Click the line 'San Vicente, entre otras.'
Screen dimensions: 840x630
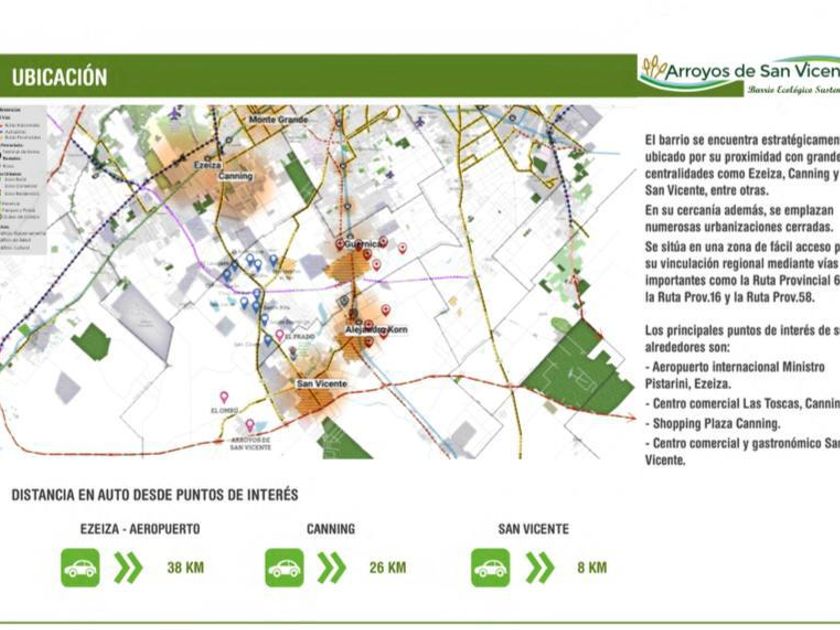tap(707, 190)
